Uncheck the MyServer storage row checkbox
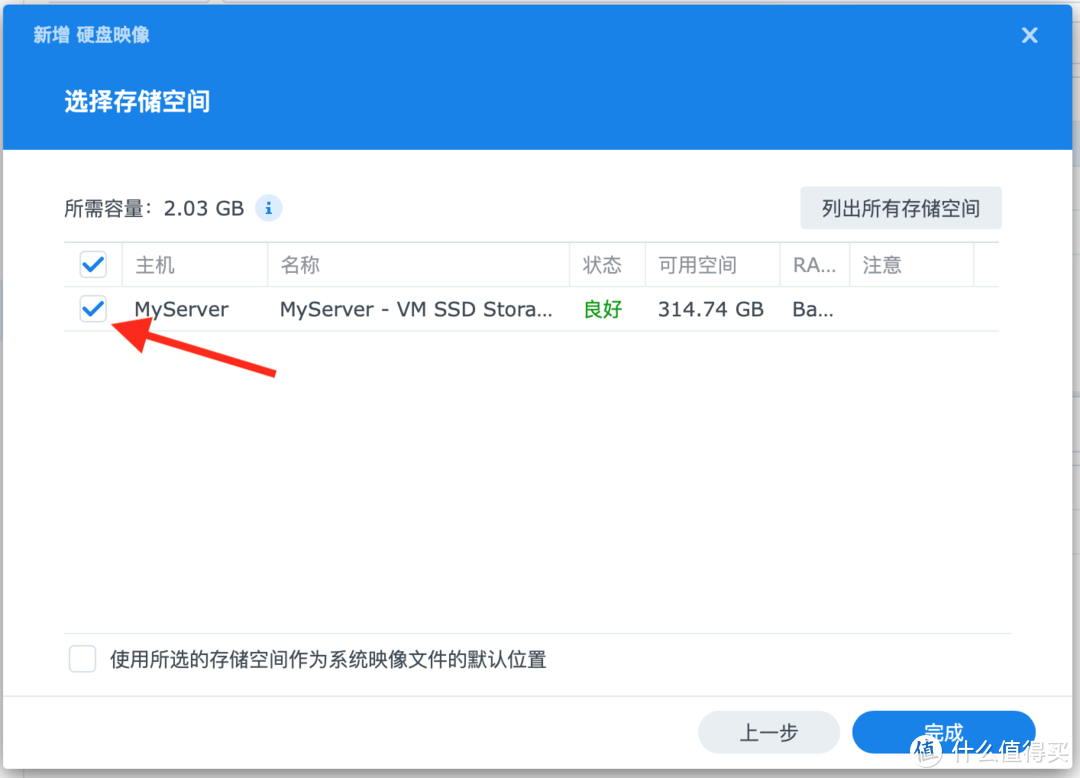The width and height of the screenshot is (1080, 778). point(93,309)
